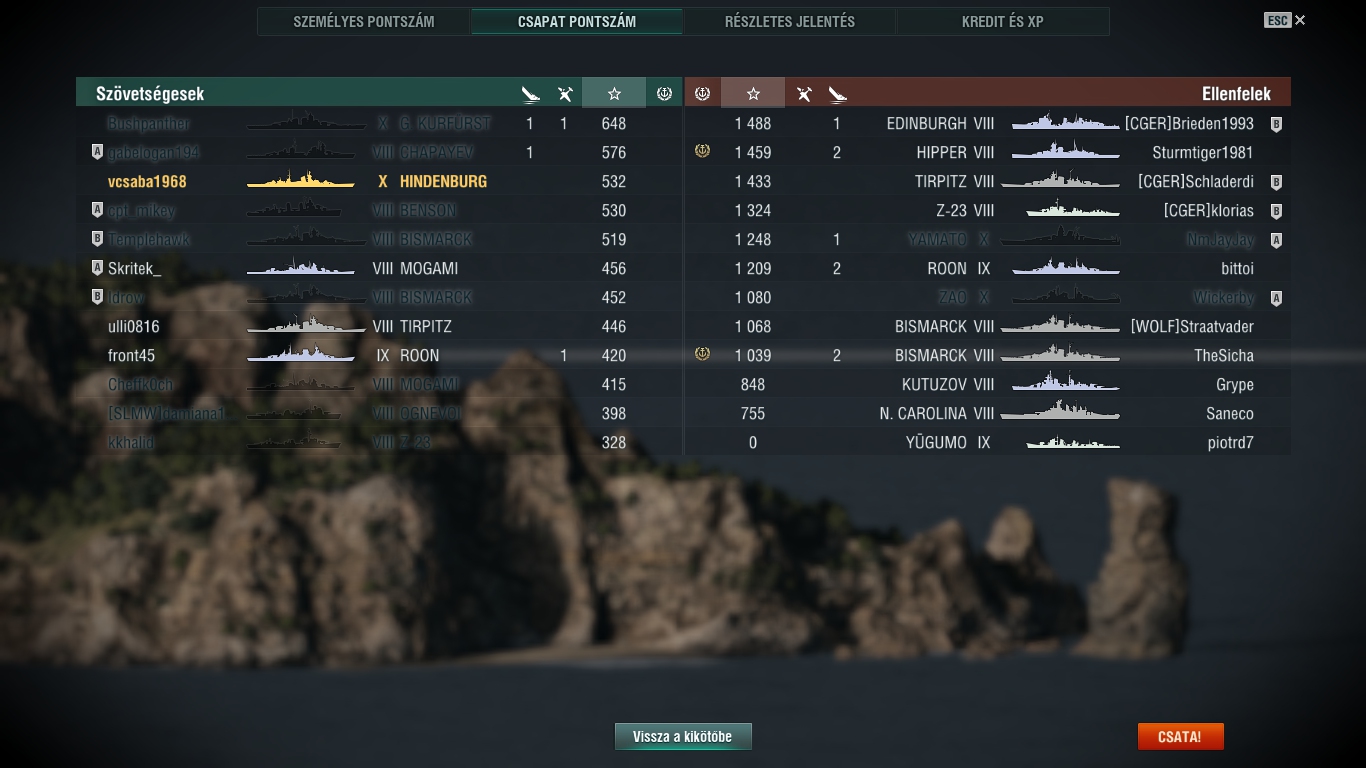Click TheSicha's gold achievement medal
The height and width of the screenshot is (768, 1366).
702,355
